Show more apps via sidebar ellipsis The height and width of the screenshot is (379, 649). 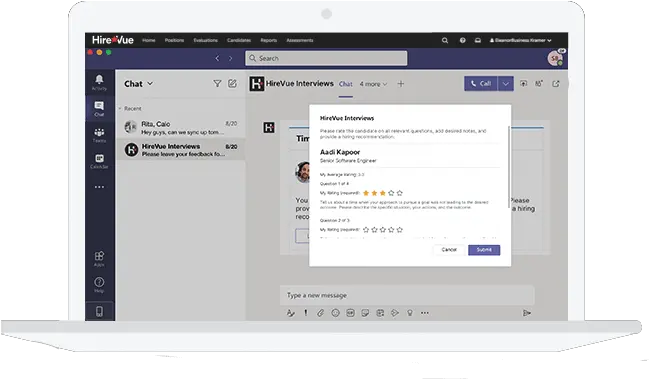tap(99, 187)
